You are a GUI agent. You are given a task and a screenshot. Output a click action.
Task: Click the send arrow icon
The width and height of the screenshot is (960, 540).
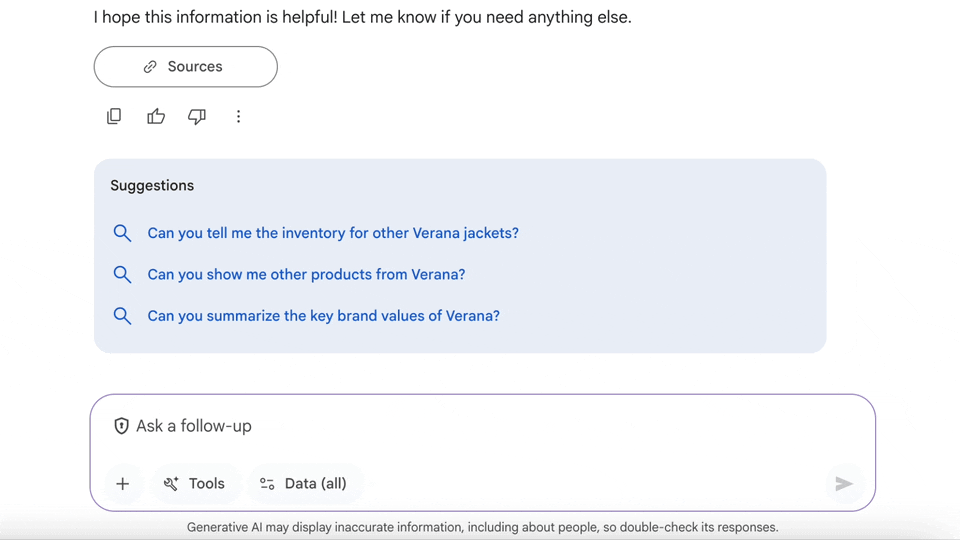(x=844, y=484)
